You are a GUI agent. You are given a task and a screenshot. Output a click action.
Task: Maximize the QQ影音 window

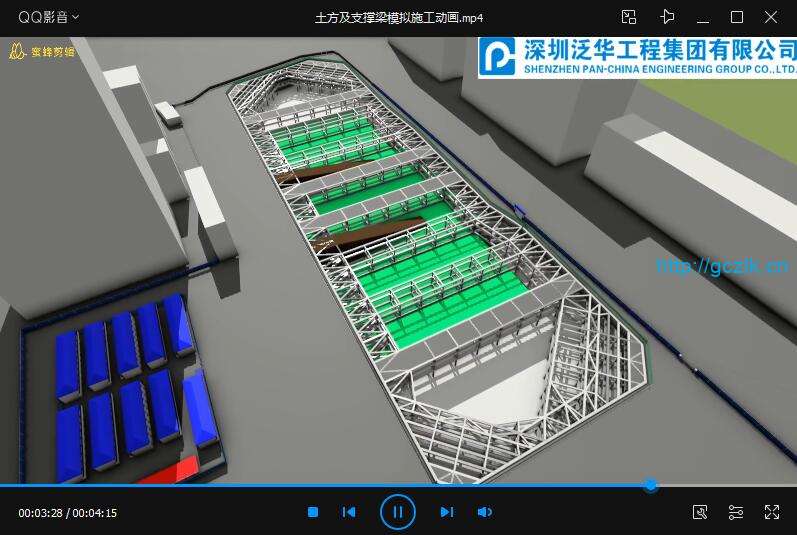coord(737,17)
